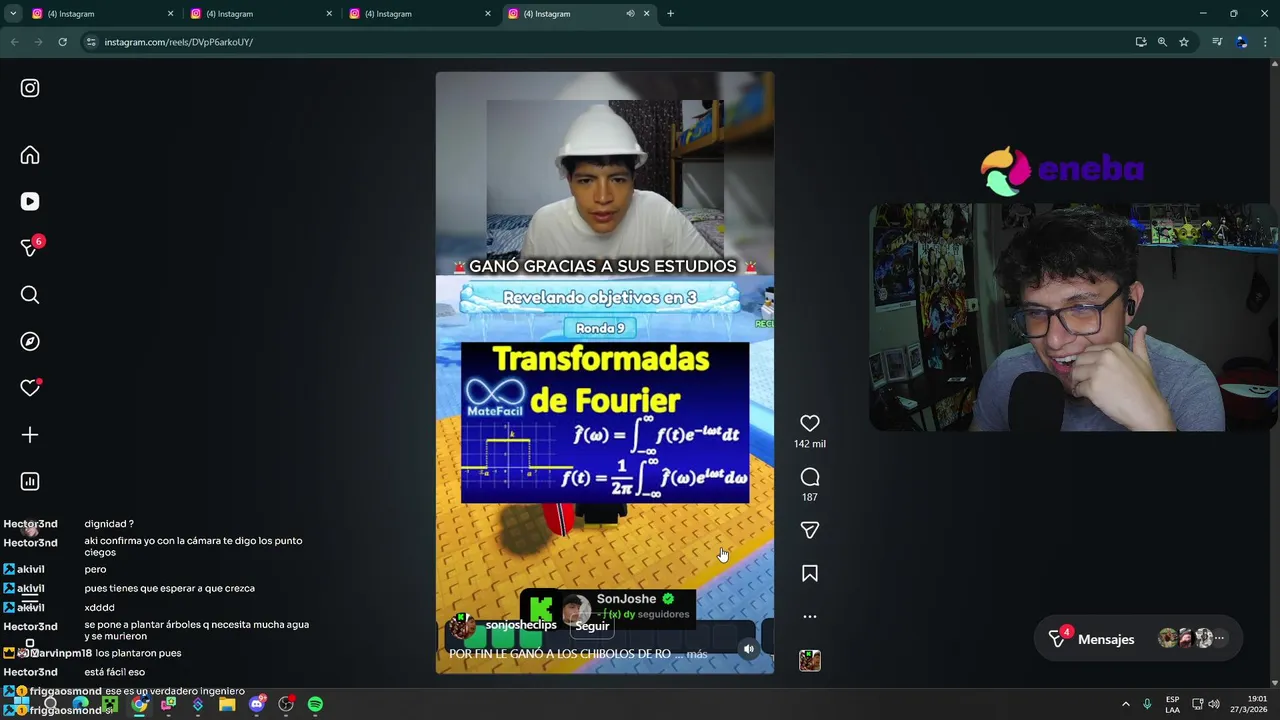The width and height of the screenshot is (1280, 720).
Task: Open the Chrome three-dot menu
Action: pos(1266,42)
